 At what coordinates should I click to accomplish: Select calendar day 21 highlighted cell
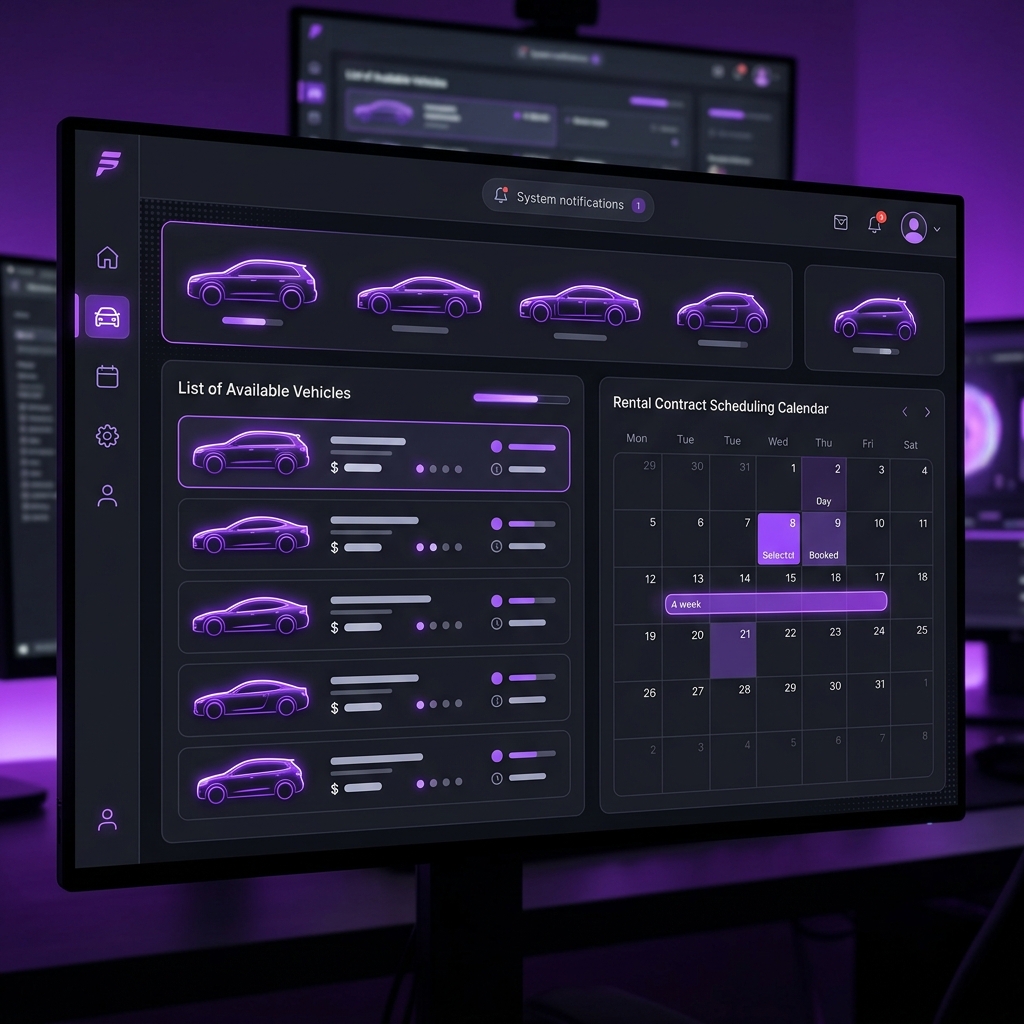coord(733,650)
